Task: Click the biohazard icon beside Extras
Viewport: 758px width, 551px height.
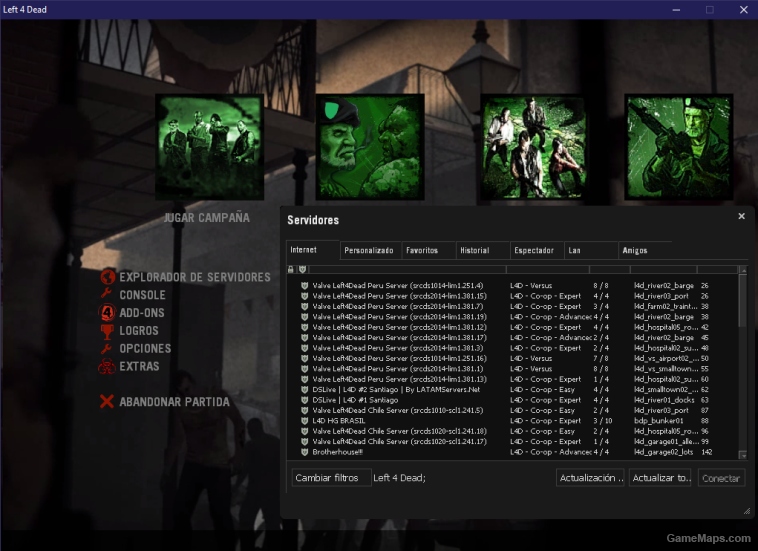Action: coord(107,366)
